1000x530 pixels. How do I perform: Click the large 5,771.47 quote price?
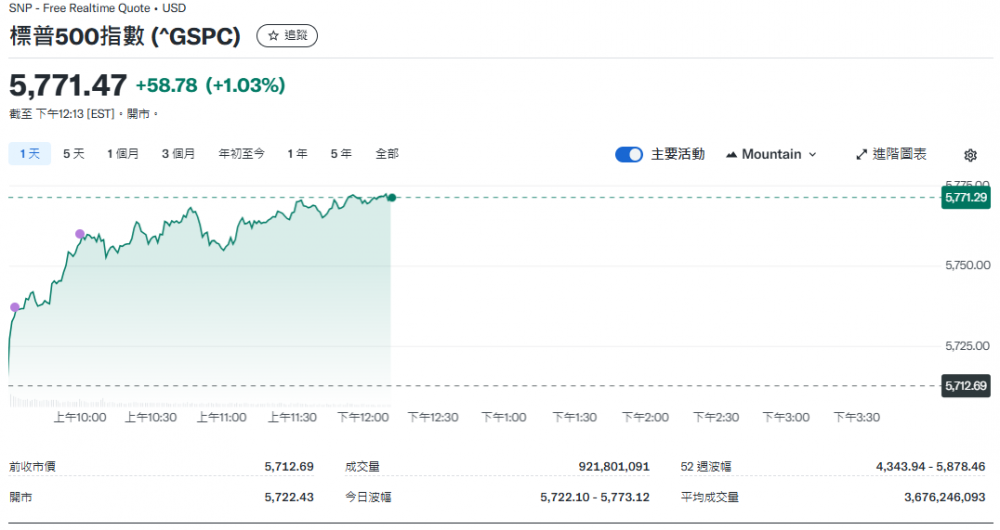(68, 84)
